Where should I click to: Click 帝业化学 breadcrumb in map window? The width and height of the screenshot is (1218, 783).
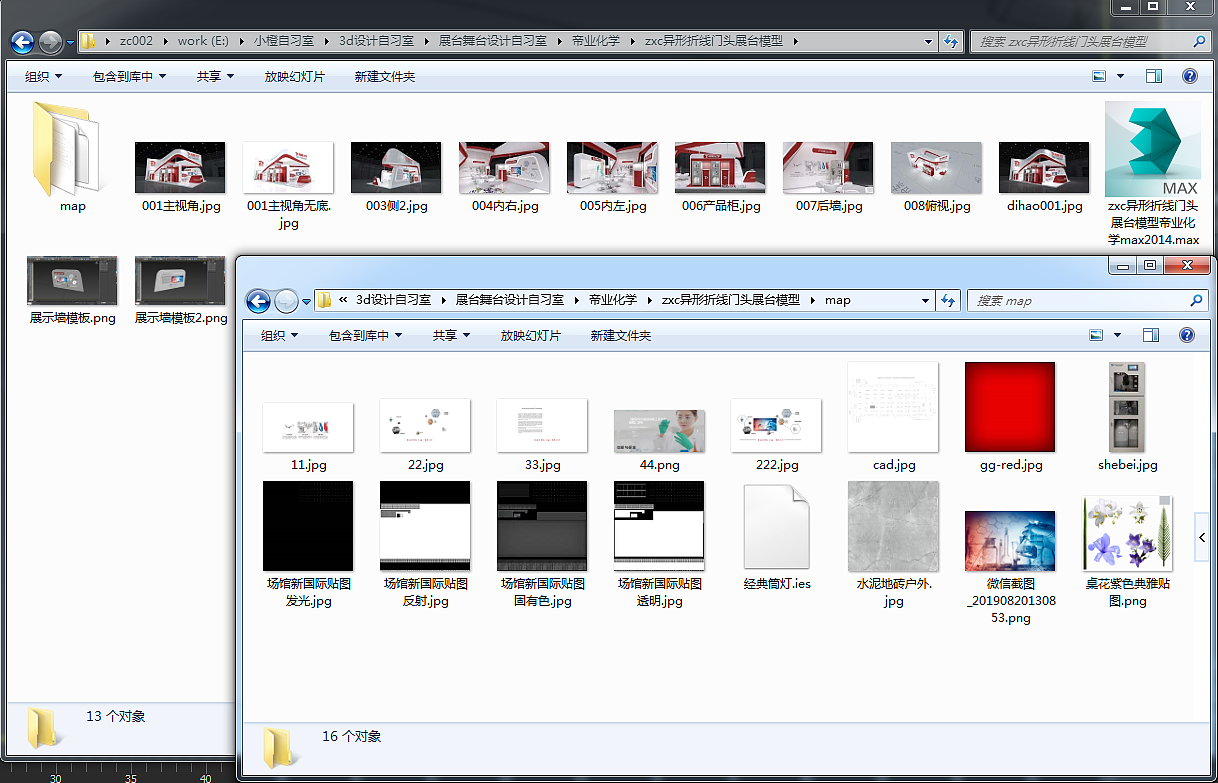point(612,300)
